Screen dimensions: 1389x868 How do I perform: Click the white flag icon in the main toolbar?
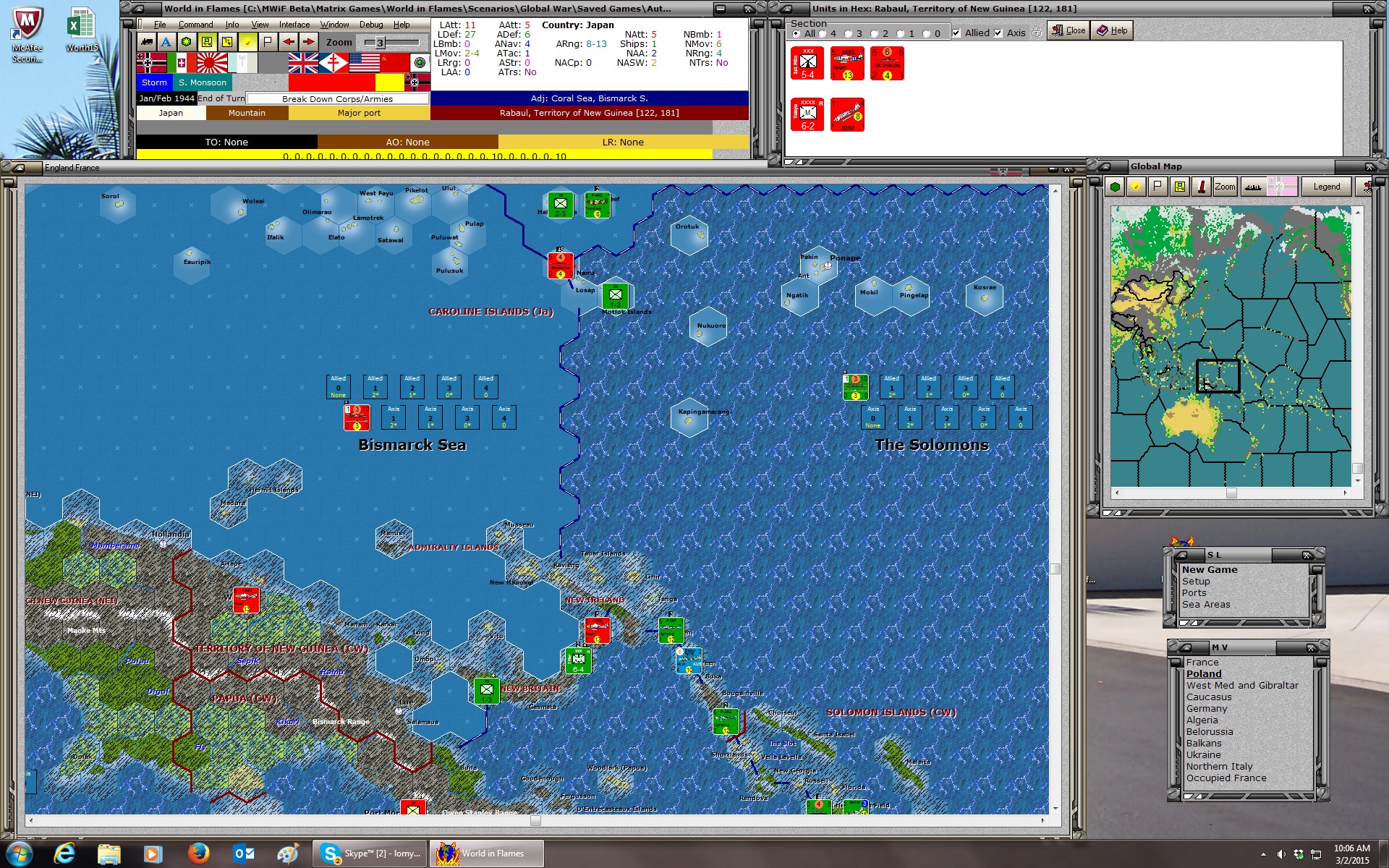tap(268, 42)
